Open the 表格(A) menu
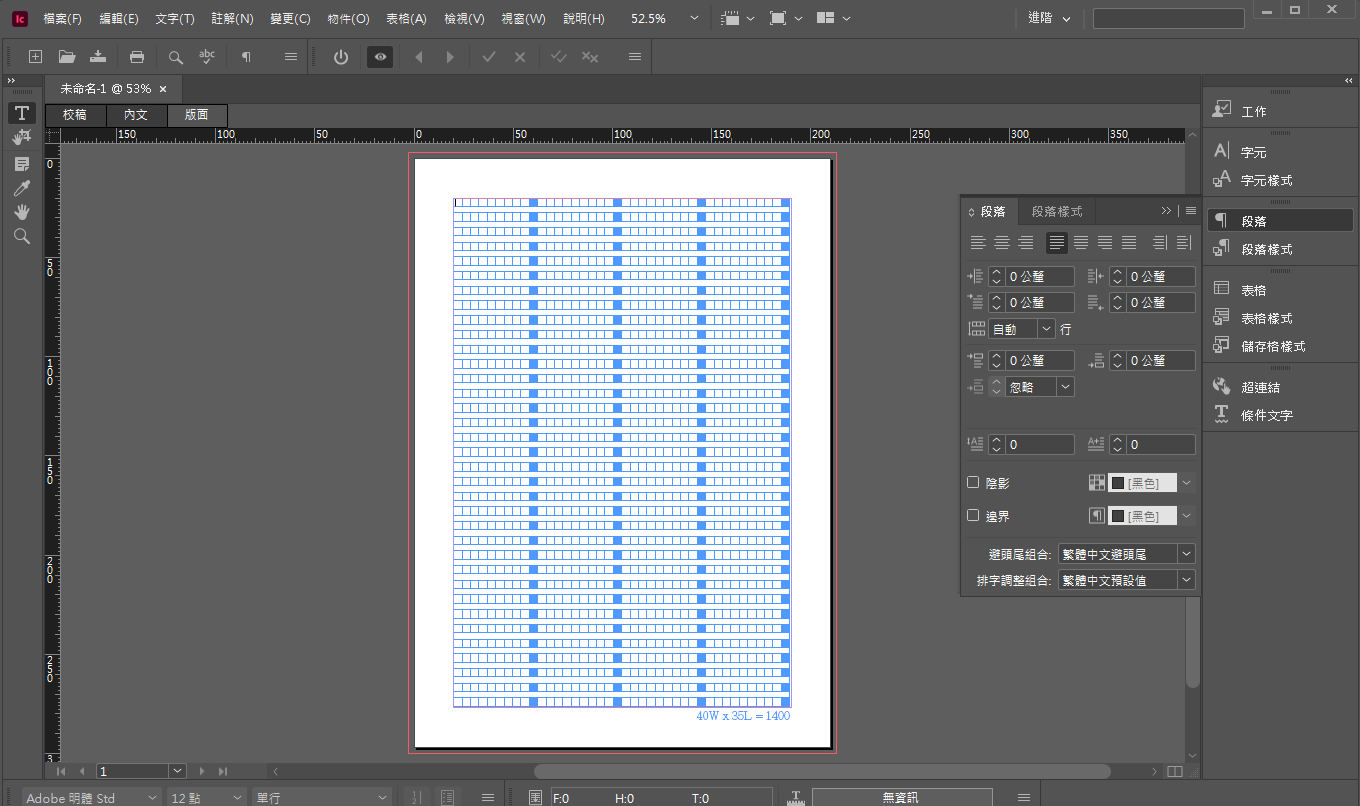The height and width of the screenshot is (806, 1360). pyautogui.click(x=407, y=19)
